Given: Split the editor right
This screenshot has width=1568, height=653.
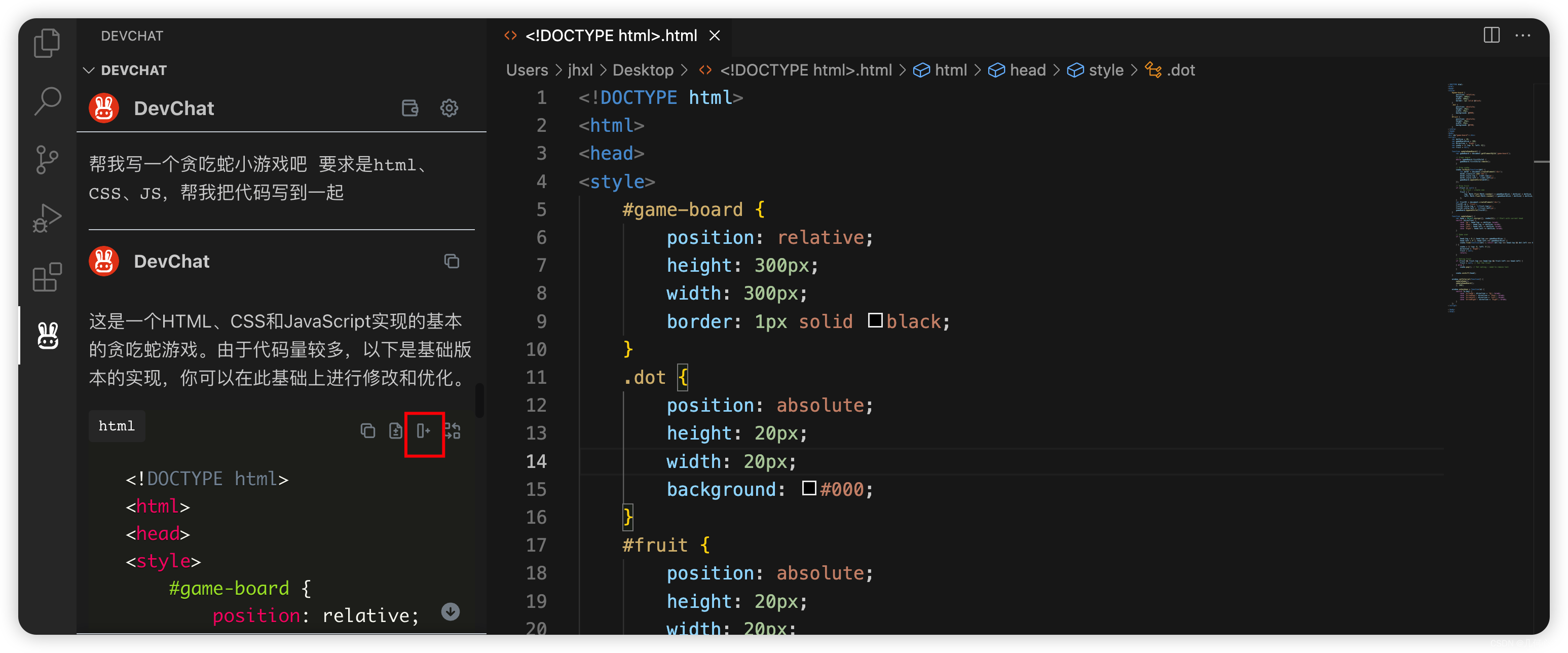Looking at the screenshot, I should pos(1491,35).
